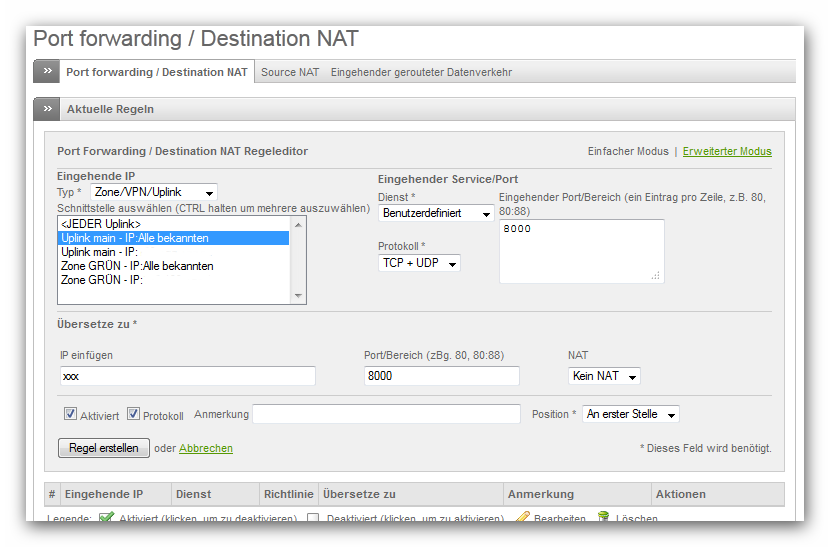Click the Deaktiviert legend checkbox

pos(313,518)
